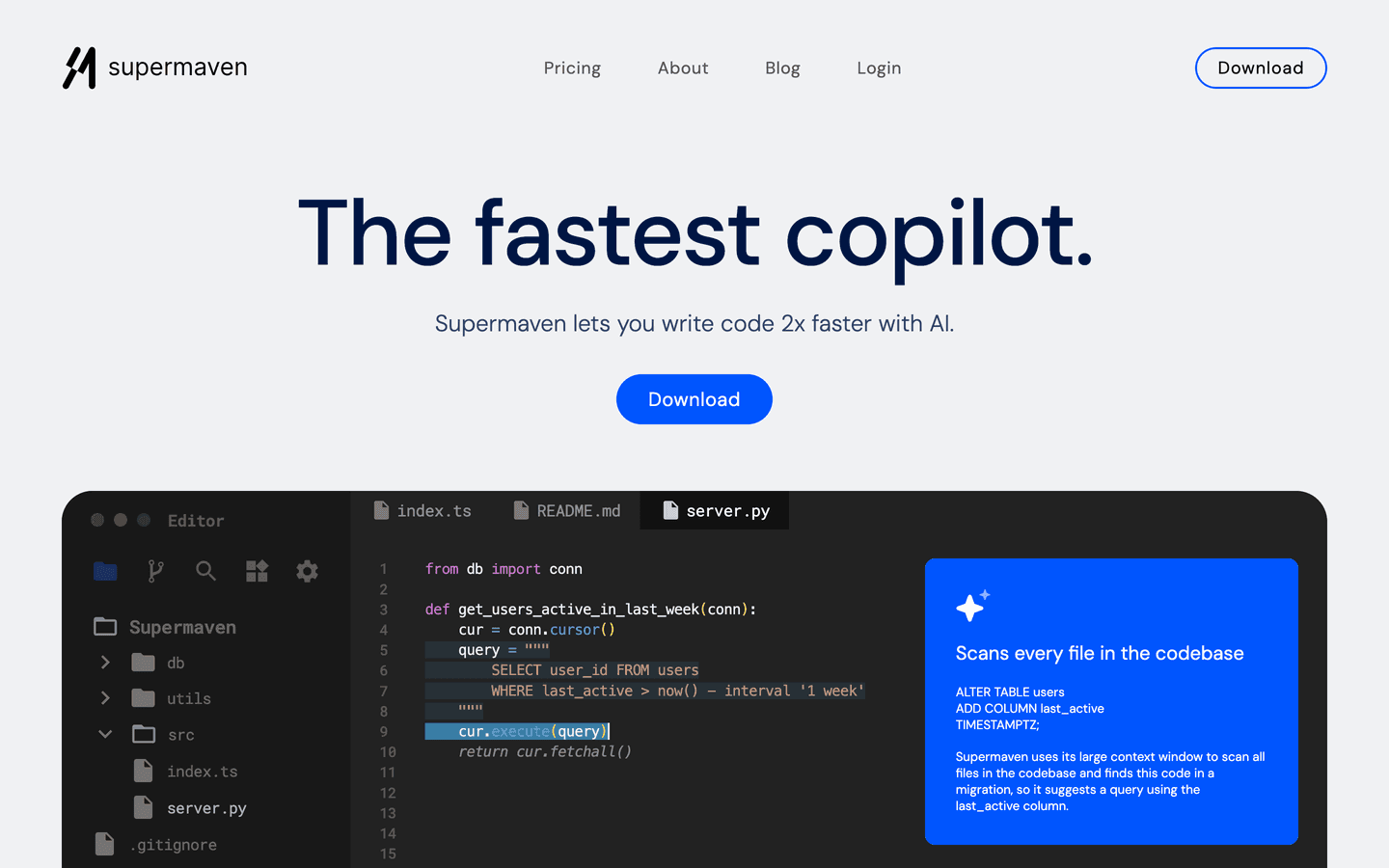Click the file icon on server.py tab
Image resolution: width=1389 pixels, height=868 pixels.
[x=670, y=510]
